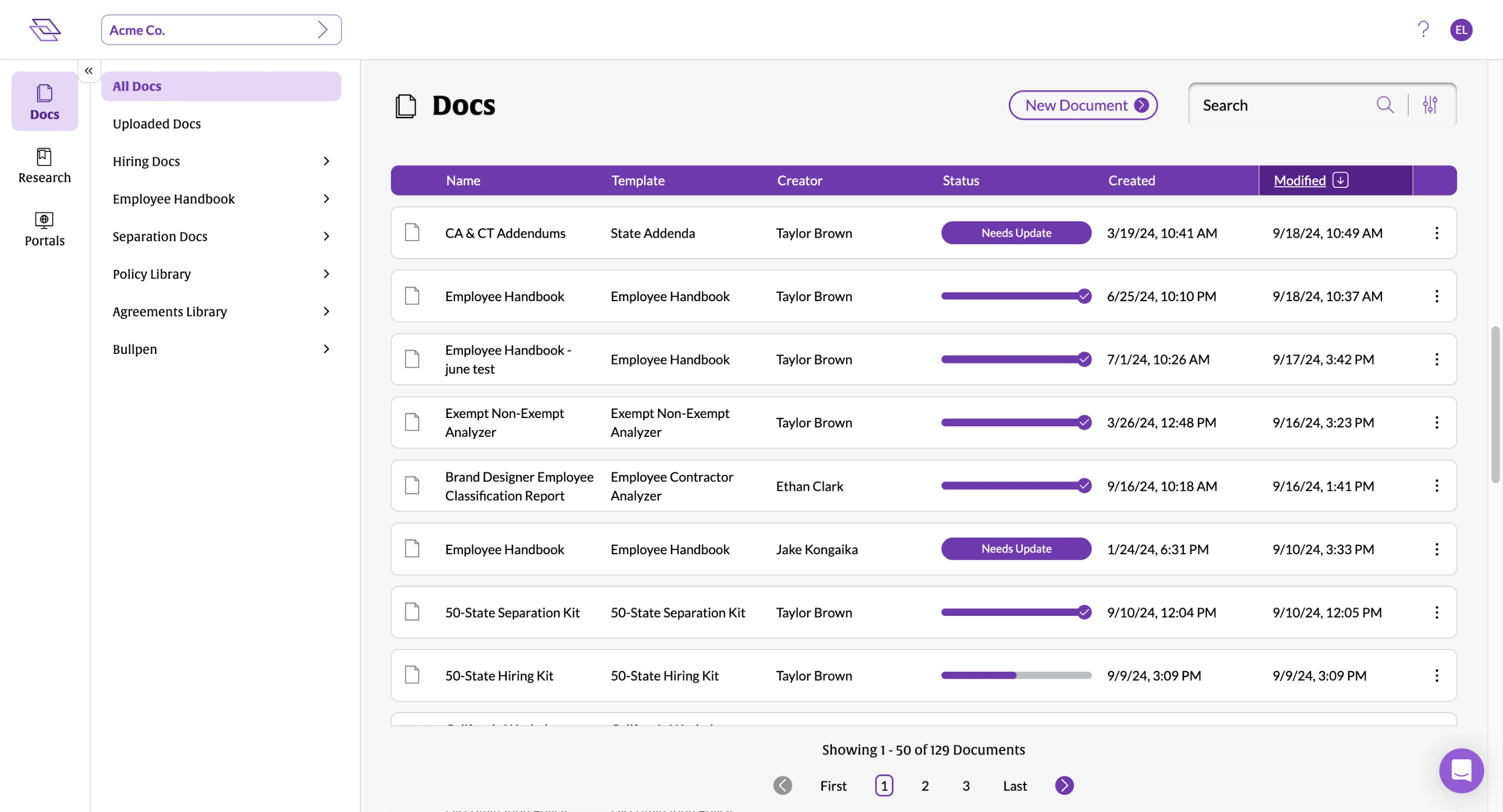Sort by Status column header
The height and width of the screenshot is (812, 1503).
click(961, 180)
